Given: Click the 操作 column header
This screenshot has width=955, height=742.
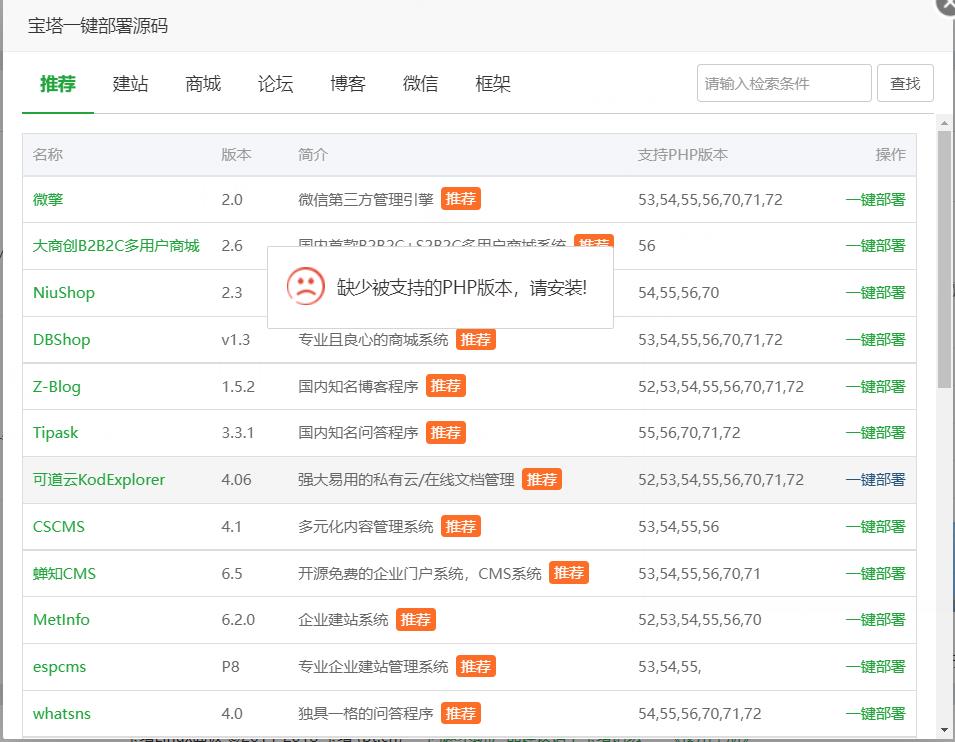Looking at the screenshot, I should pos(890,155).
